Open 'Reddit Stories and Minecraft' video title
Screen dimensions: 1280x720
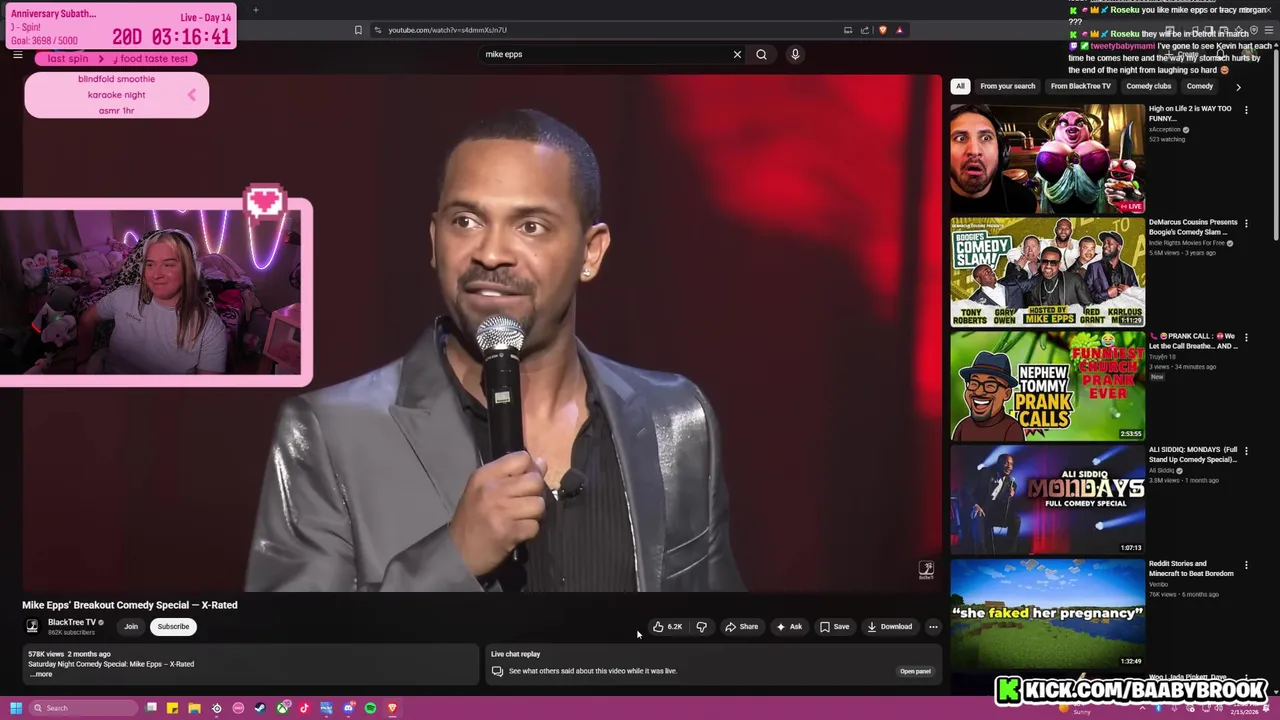(x=1191, y=569)
